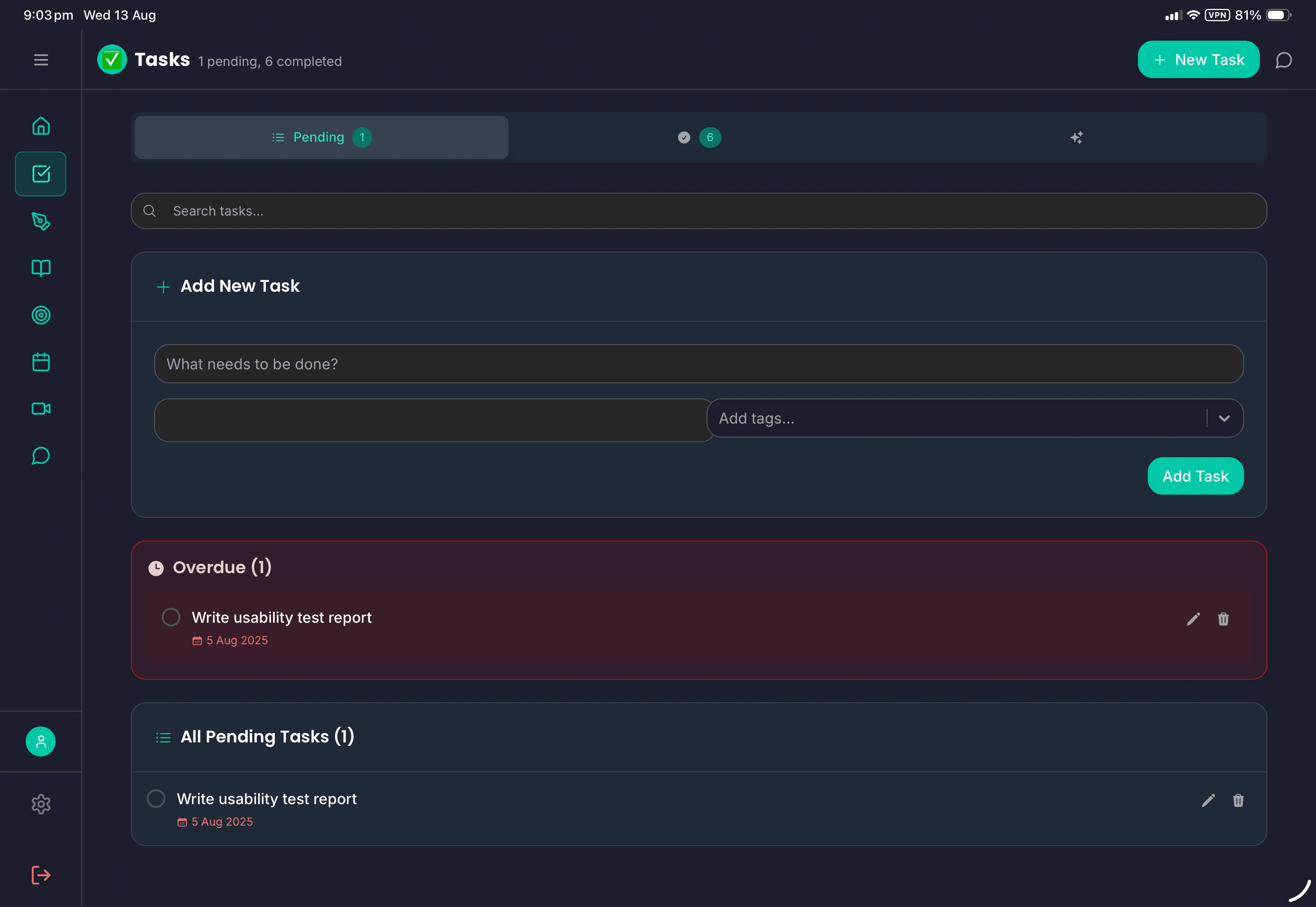Image resolution: width=1316 pixels, height=907 pixels.
Task: Open the profile avatar at sidebar bottom
Action: pyautogui.click(x=40, y=741)
